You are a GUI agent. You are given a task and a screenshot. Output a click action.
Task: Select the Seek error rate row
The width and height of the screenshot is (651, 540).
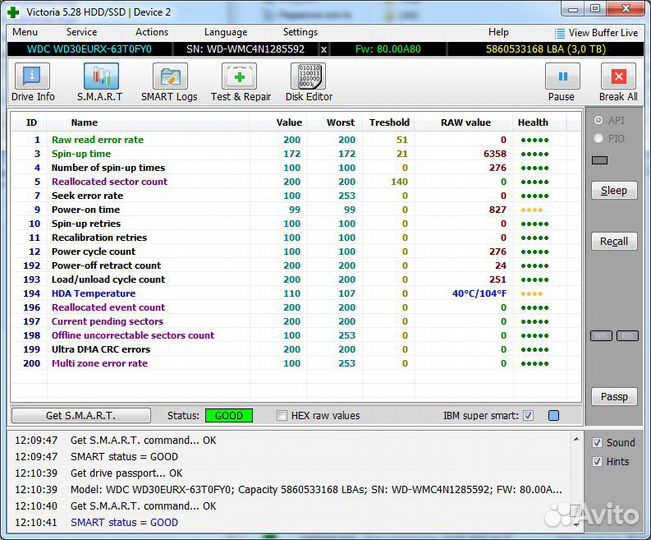296,196
